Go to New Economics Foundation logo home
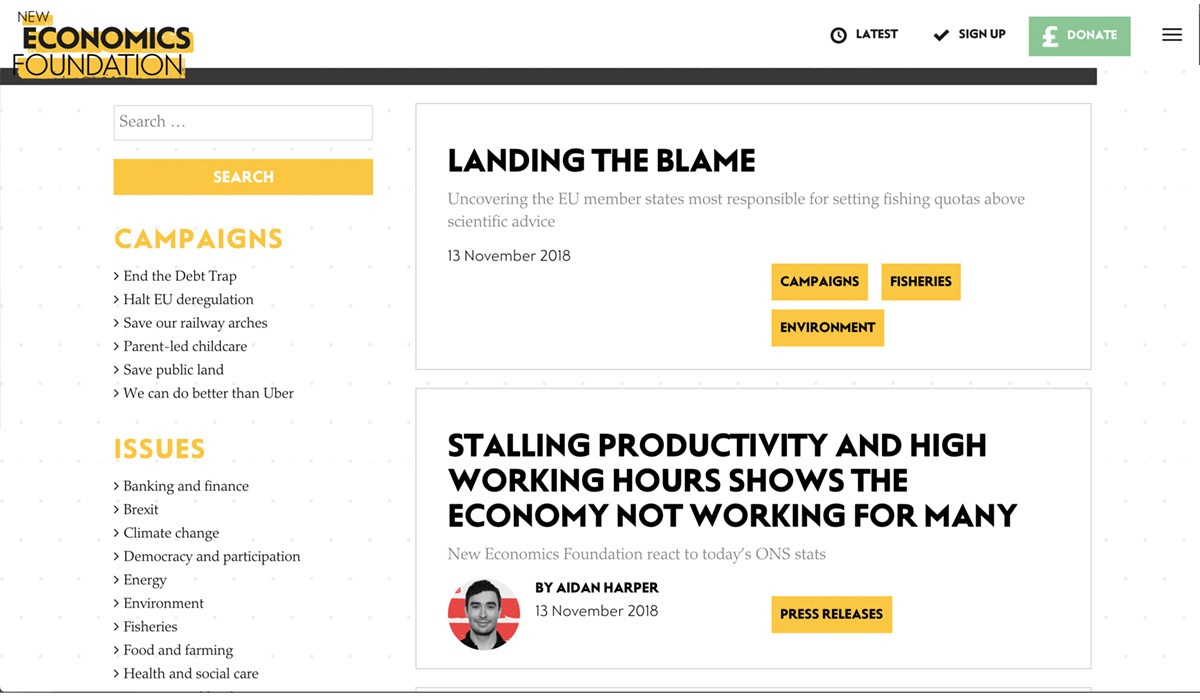Image resolution: width=1200 pixels, height=700 pixels. pos(103,45)
